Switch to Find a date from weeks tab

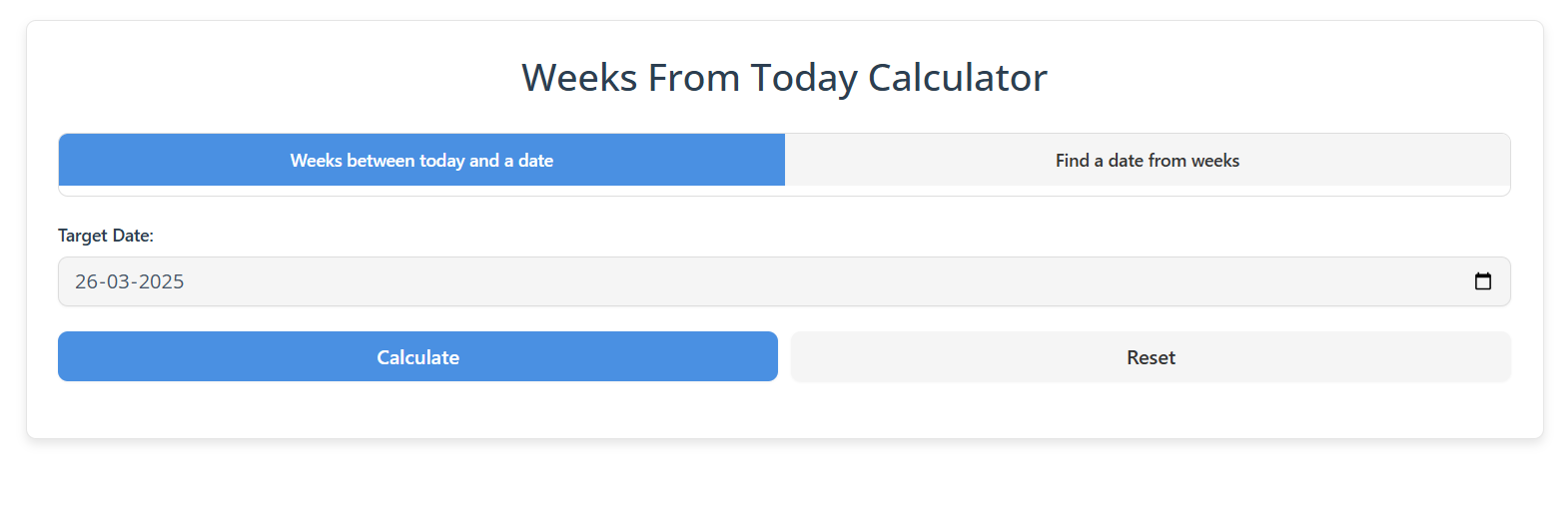[1148, 160]
